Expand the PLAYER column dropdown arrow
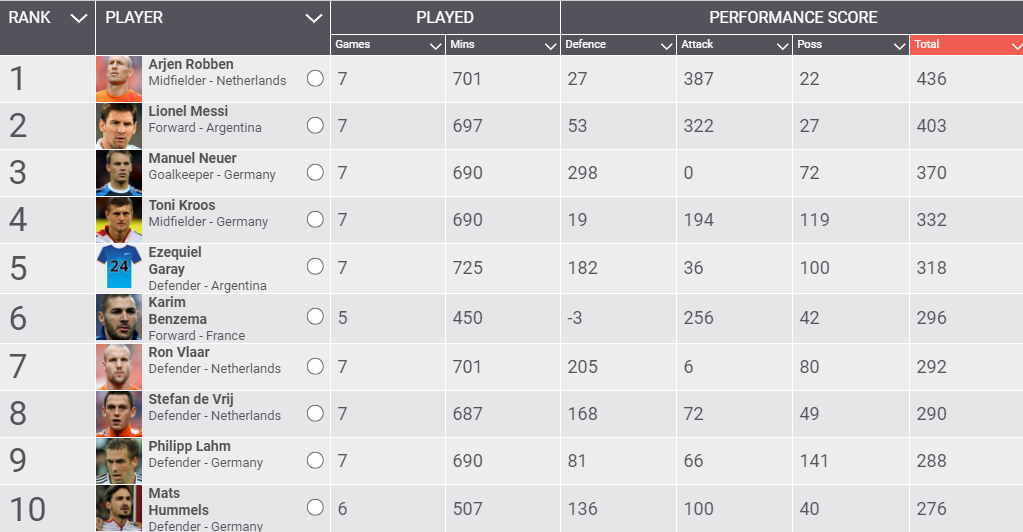The height and width of the screenshot is (532, 1023). pyautogui.click(x=314, y=18)
